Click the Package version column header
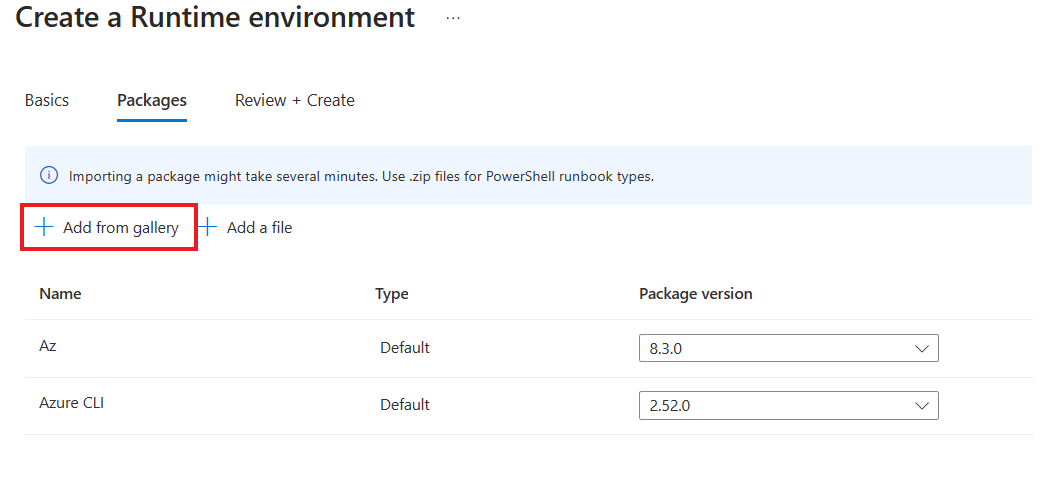Viewport: 1047px width, 481px height. pyautogui.click(x=696, y=294)
